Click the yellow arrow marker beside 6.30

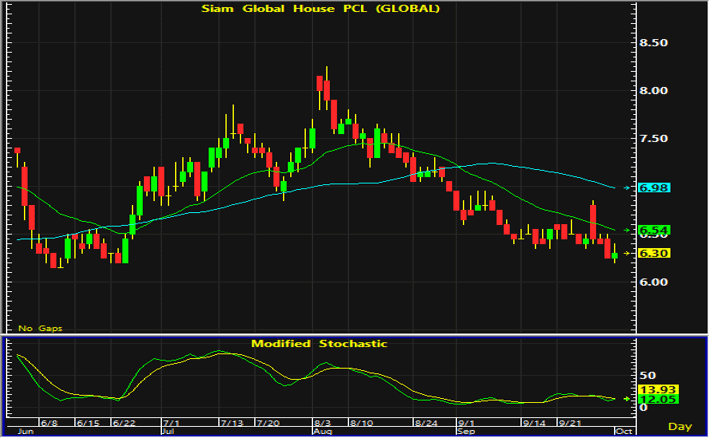627,253
